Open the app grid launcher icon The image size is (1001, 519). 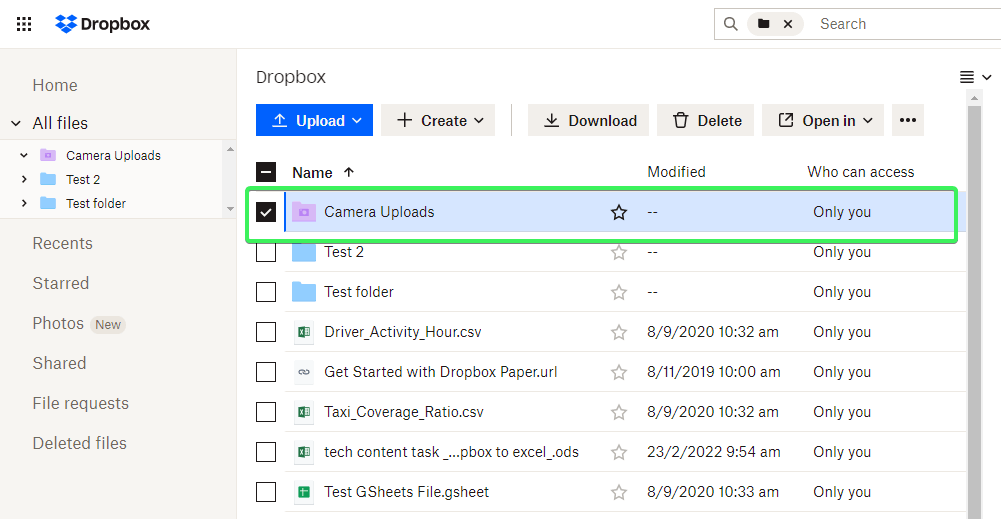click(x=24, y=24)
